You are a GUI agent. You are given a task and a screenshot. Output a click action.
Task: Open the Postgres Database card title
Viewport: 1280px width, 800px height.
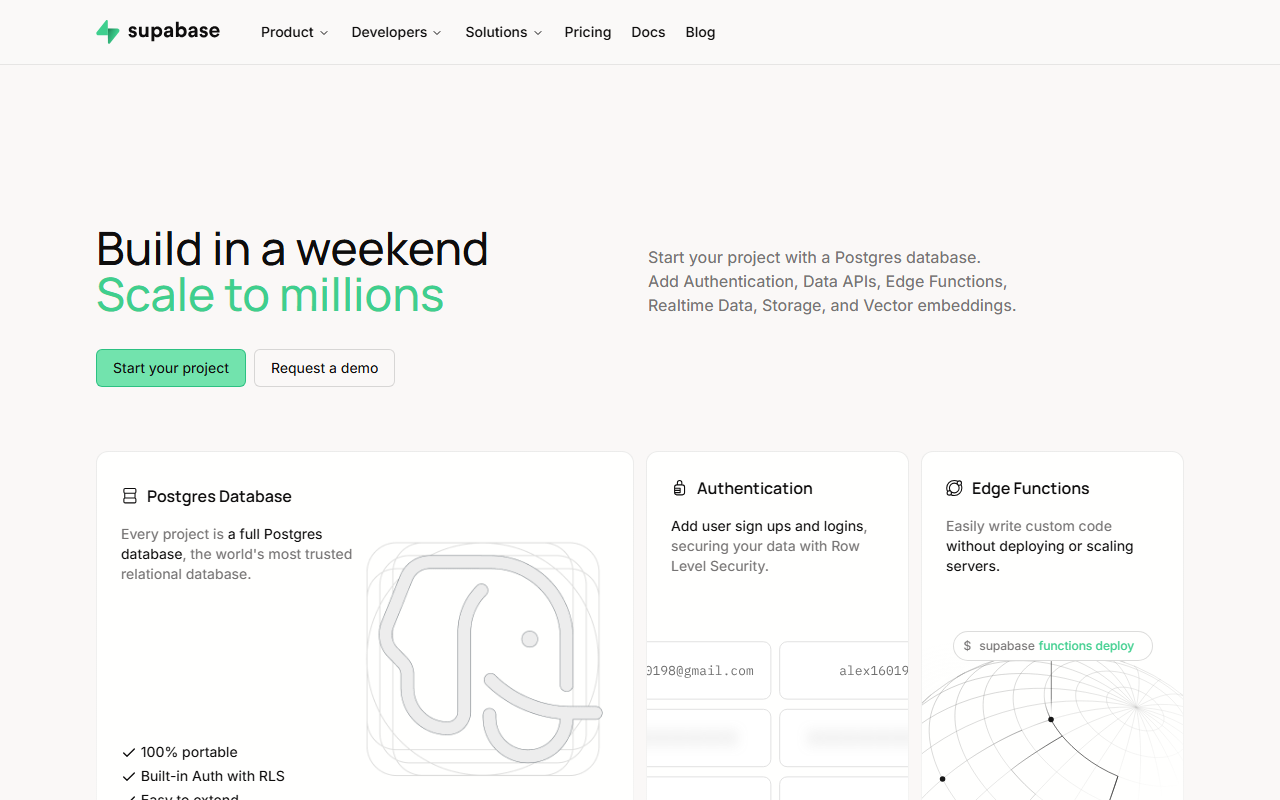point(219,496)
